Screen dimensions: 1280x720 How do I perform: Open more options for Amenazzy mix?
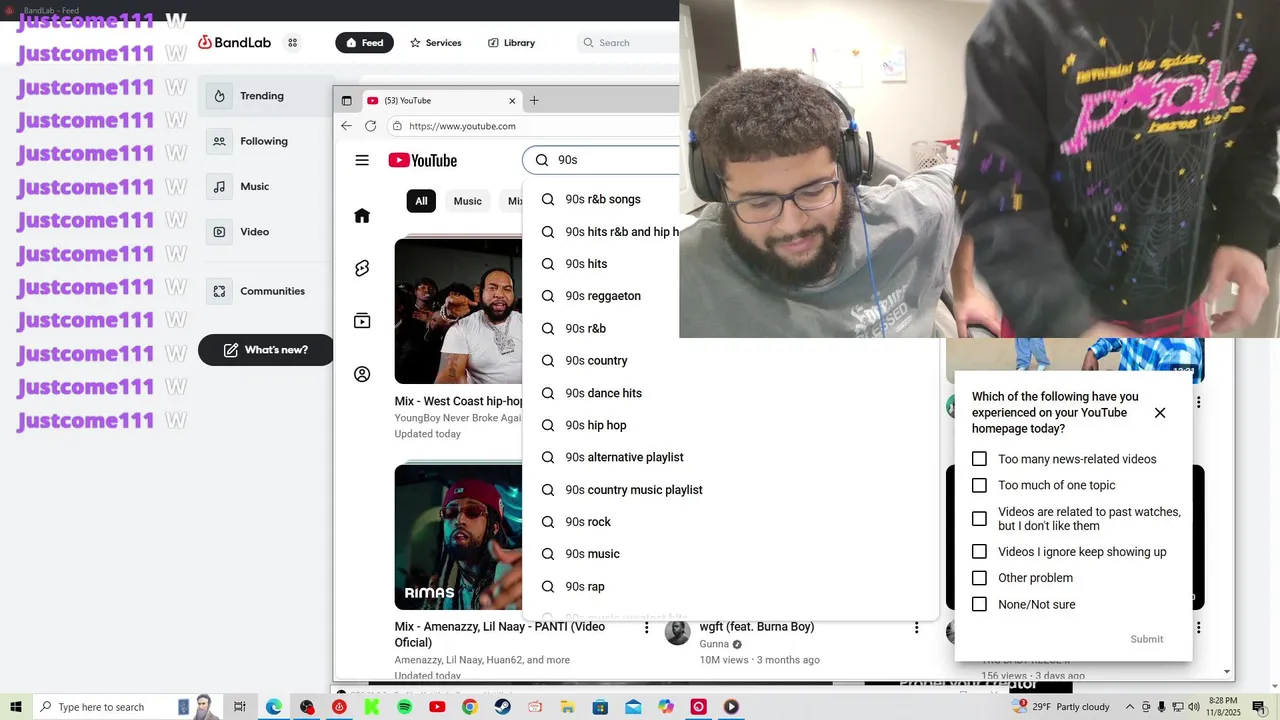pyautogui.click(x=646, y=628)
